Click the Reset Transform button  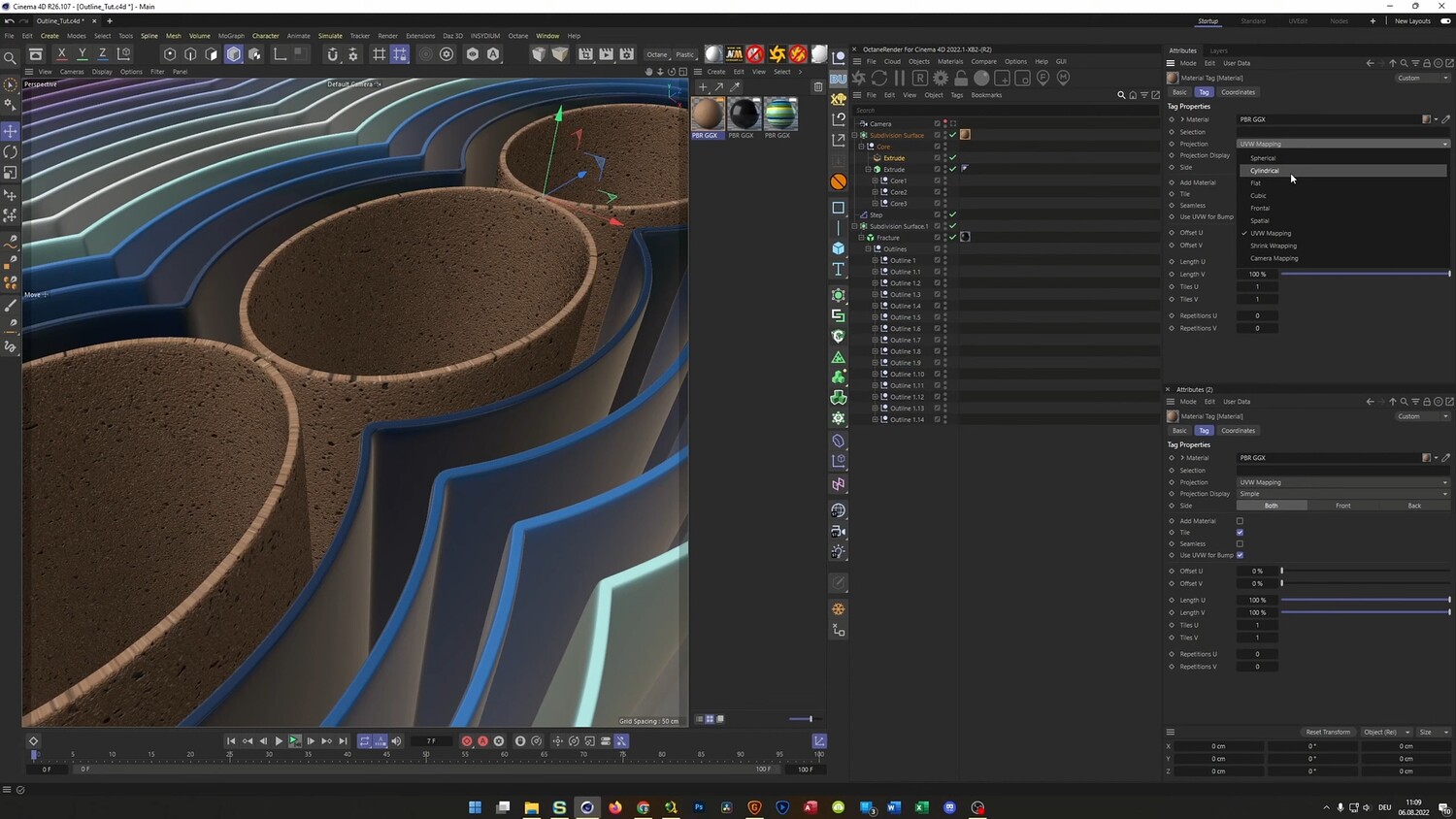(1327, 732)
